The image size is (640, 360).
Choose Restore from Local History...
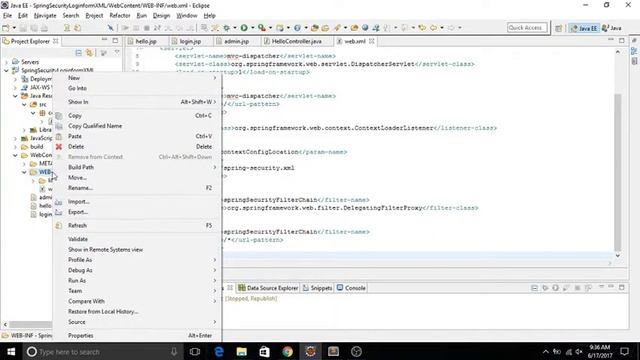[137, 312]
